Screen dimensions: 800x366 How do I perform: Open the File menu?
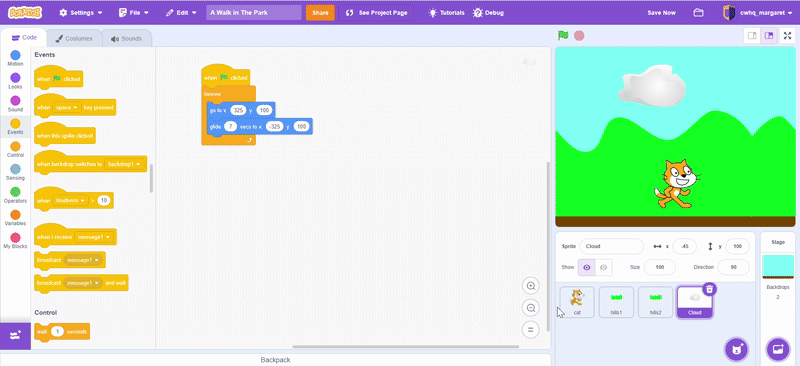(134, 13)
